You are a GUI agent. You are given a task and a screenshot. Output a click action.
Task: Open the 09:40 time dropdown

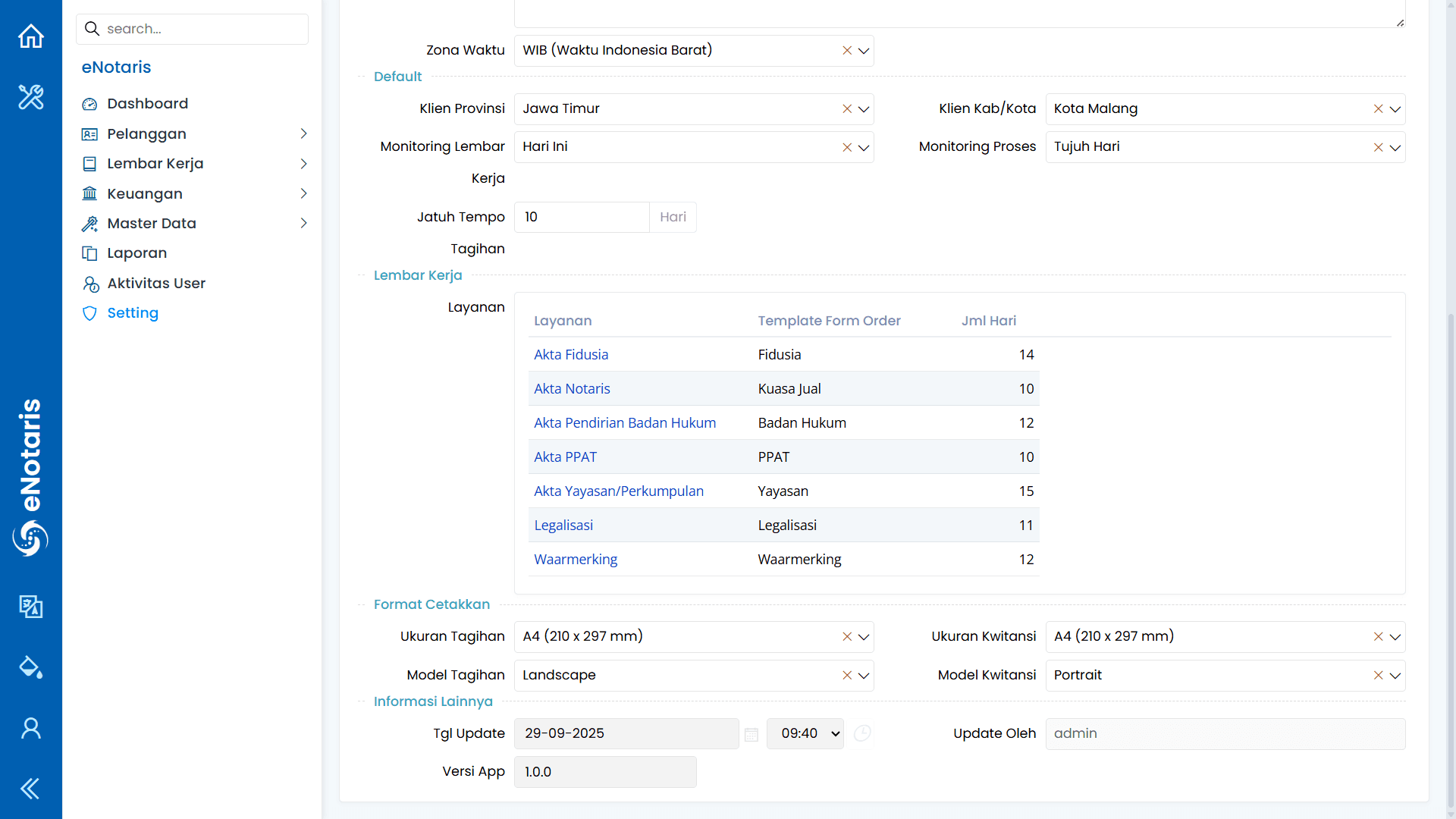(x=805, y=733)
